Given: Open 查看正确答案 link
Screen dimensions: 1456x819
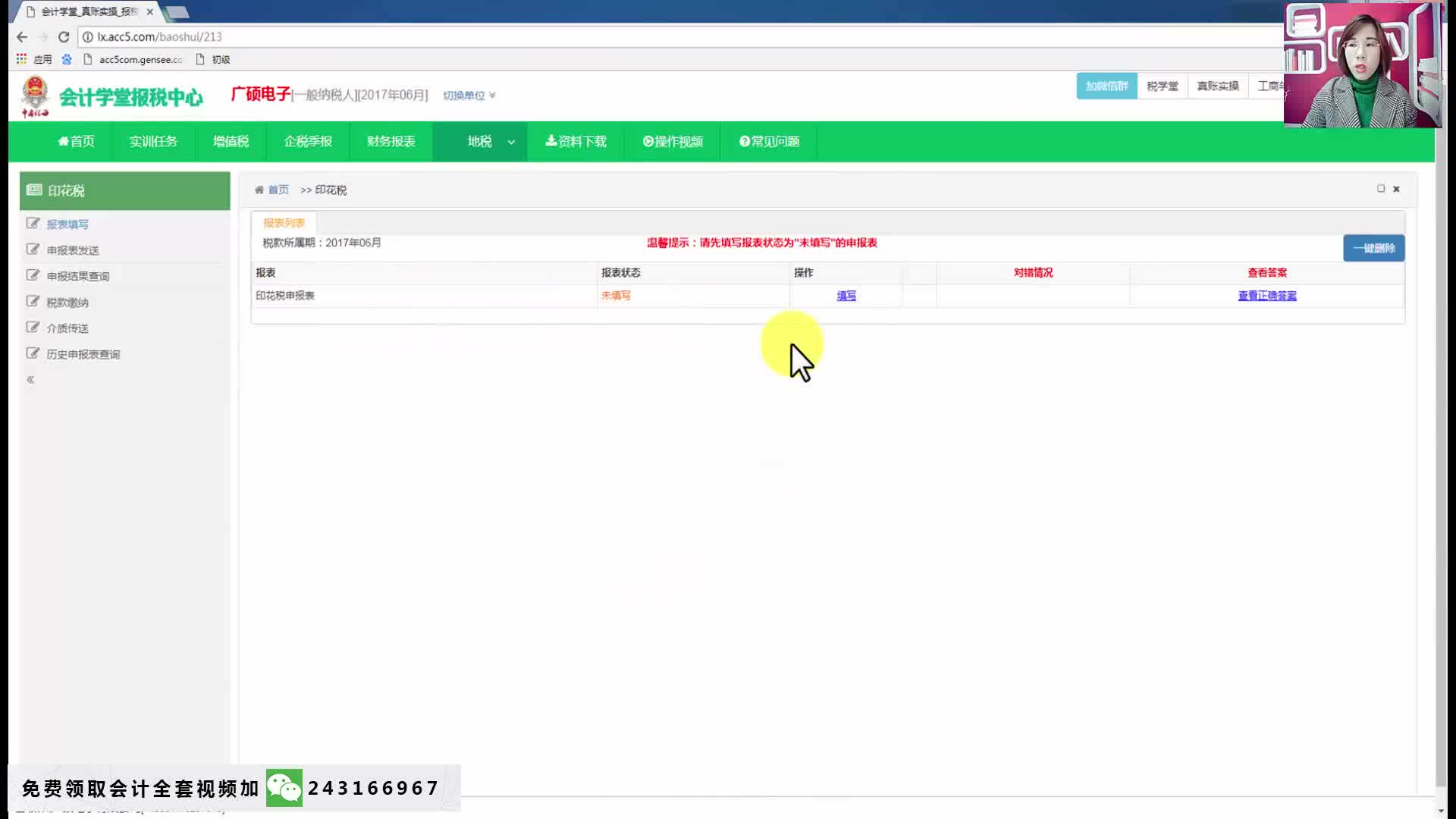Looking at the screenshot, I should [x=1267, y=296].
